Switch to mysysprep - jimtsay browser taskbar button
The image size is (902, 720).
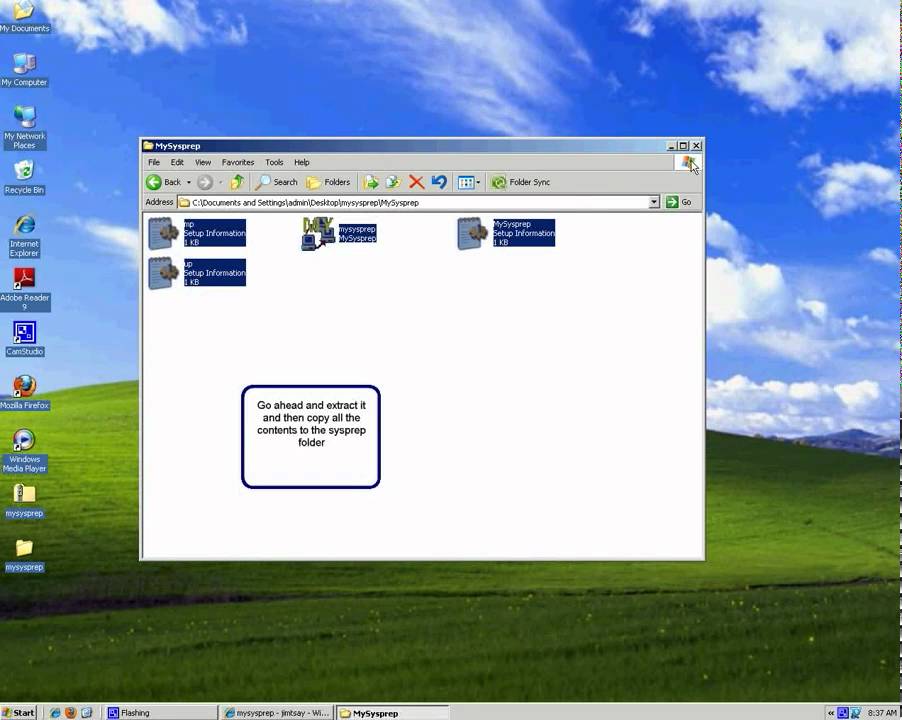(277, 713)
